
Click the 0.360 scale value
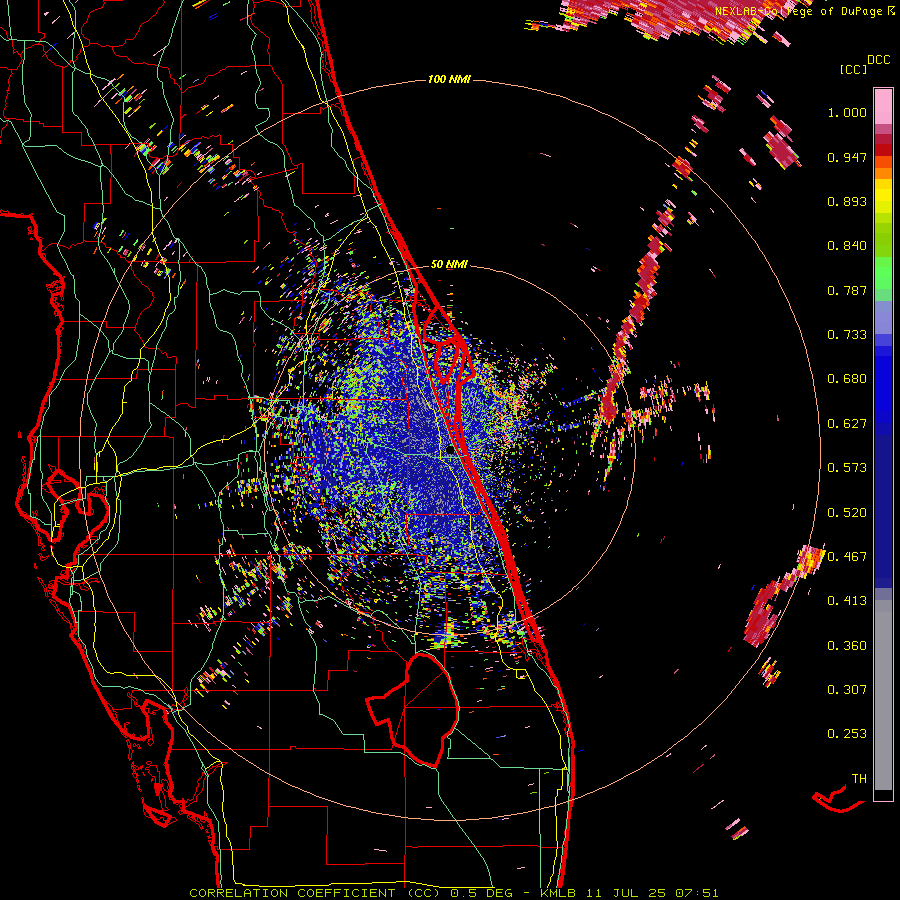point(847,646)
